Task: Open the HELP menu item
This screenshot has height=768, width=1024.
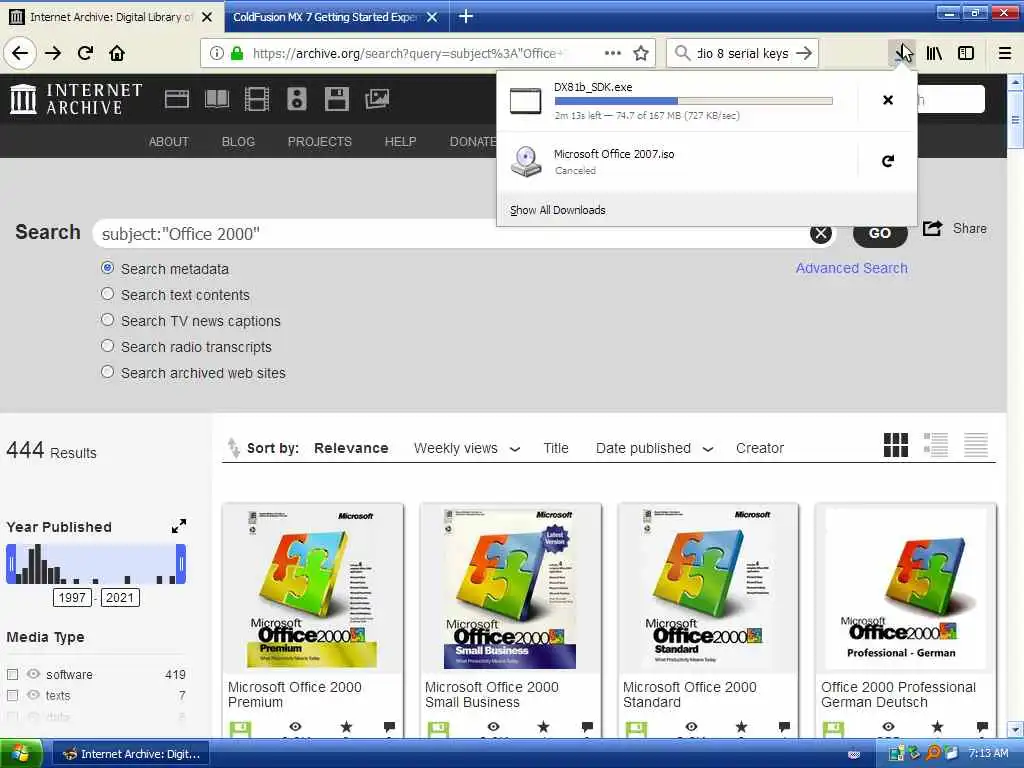Action: click(x=400, y=142)
